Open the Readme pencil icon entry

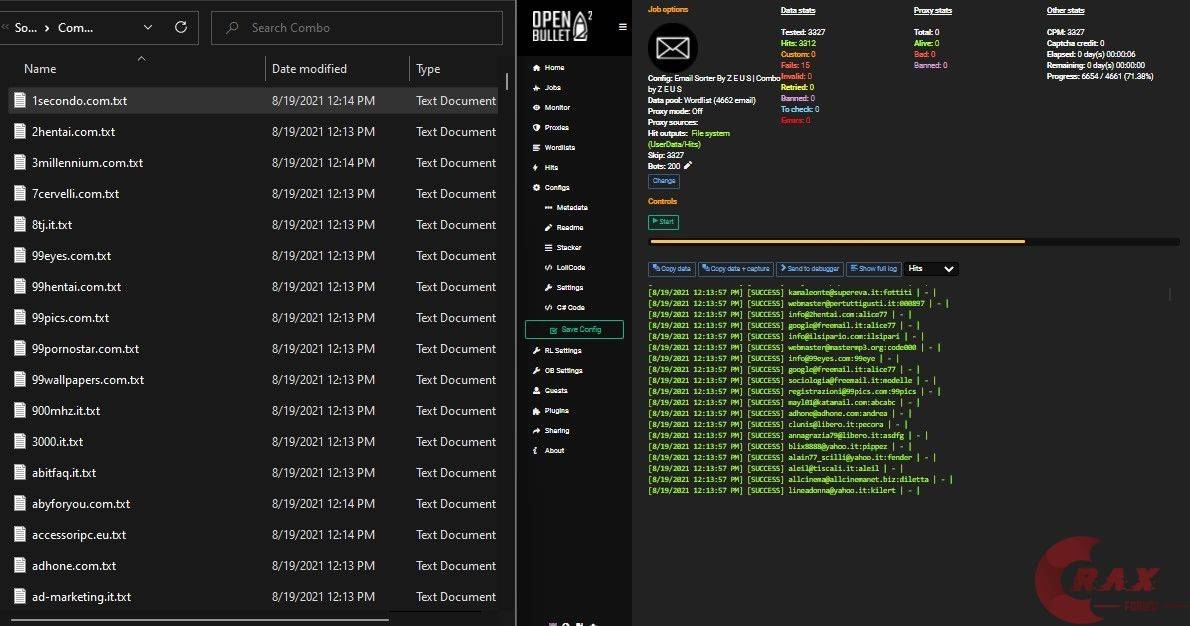tap(549, 228)
